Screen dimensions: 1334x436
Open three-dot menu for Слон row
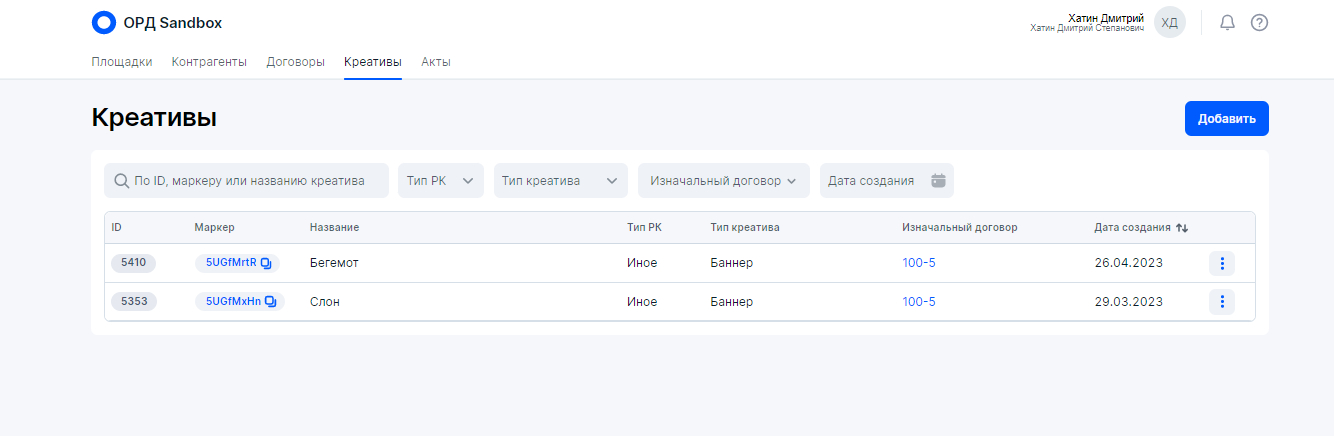pyautogui.click(x=1221, y=301)
